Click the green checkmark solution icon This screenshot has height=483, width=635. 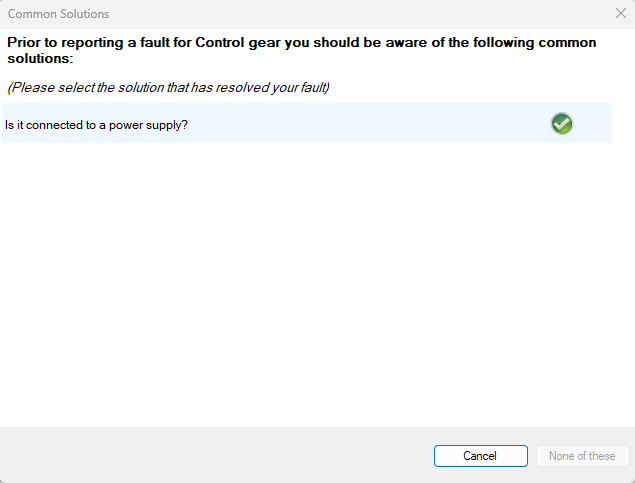coord(562,124)
